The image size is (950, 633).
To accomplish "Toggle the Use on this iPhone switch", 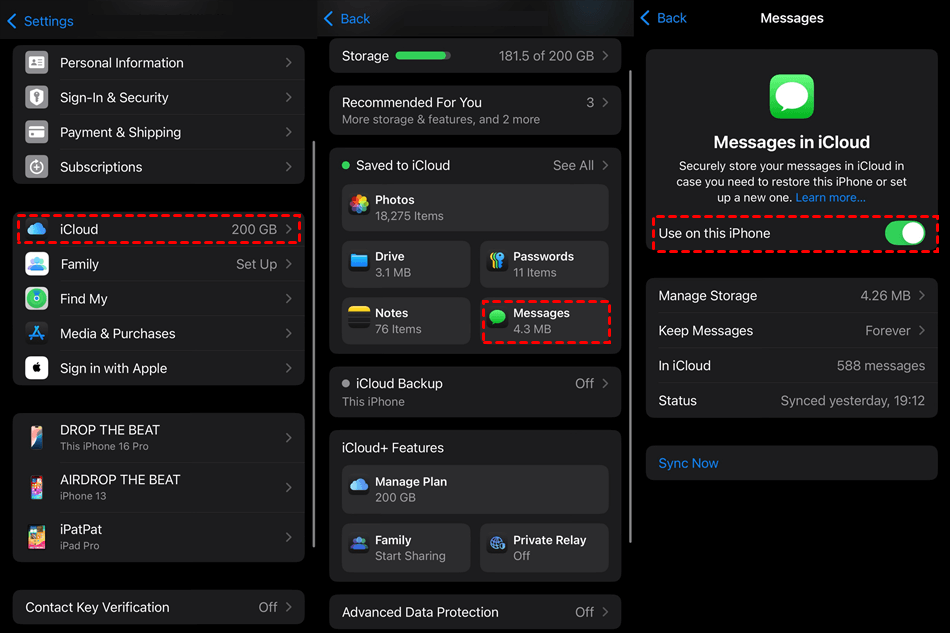I will 905,233.
